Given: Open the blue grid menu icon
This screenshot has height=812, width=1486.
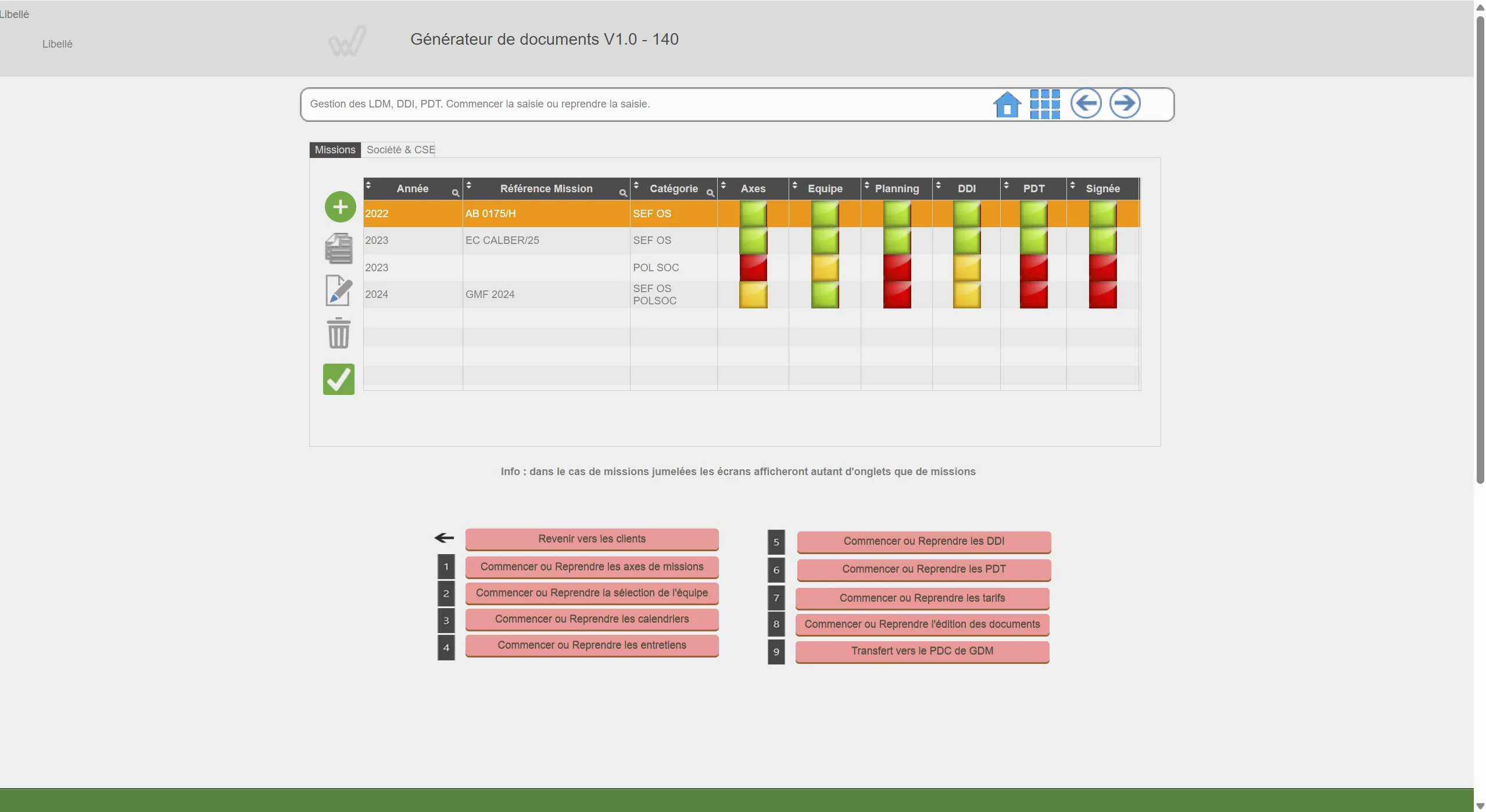Looking at the screenshot, I should coord(1045,104).
